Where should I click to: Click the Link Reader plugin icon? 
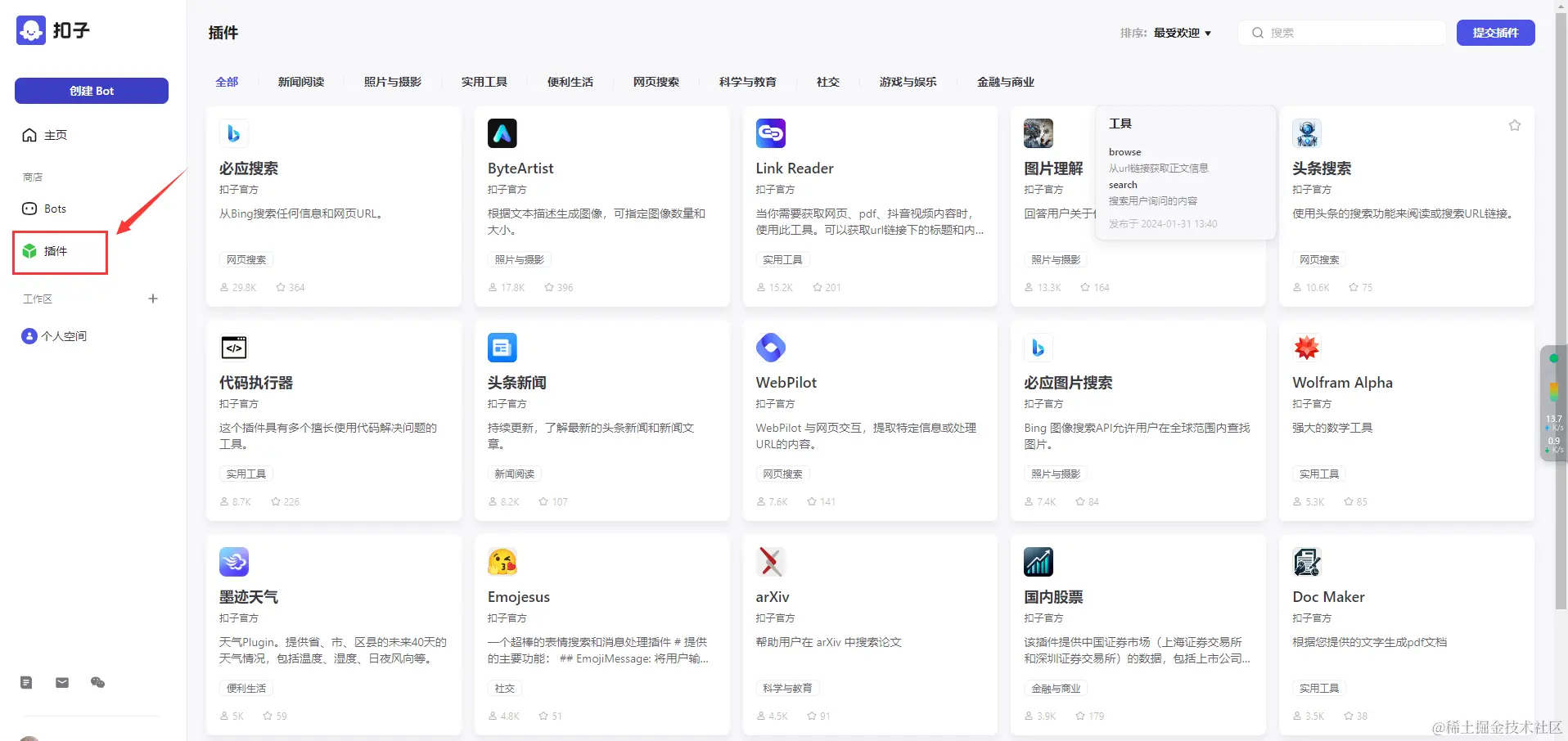point(771,133)
